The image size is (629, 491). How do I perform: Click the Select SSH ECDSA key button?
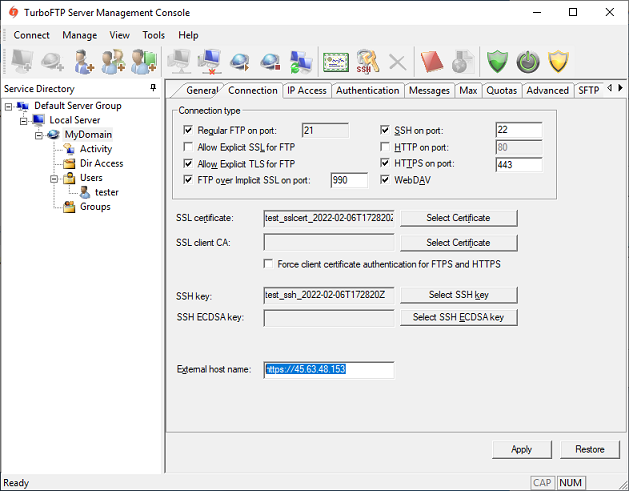[459, 317]
